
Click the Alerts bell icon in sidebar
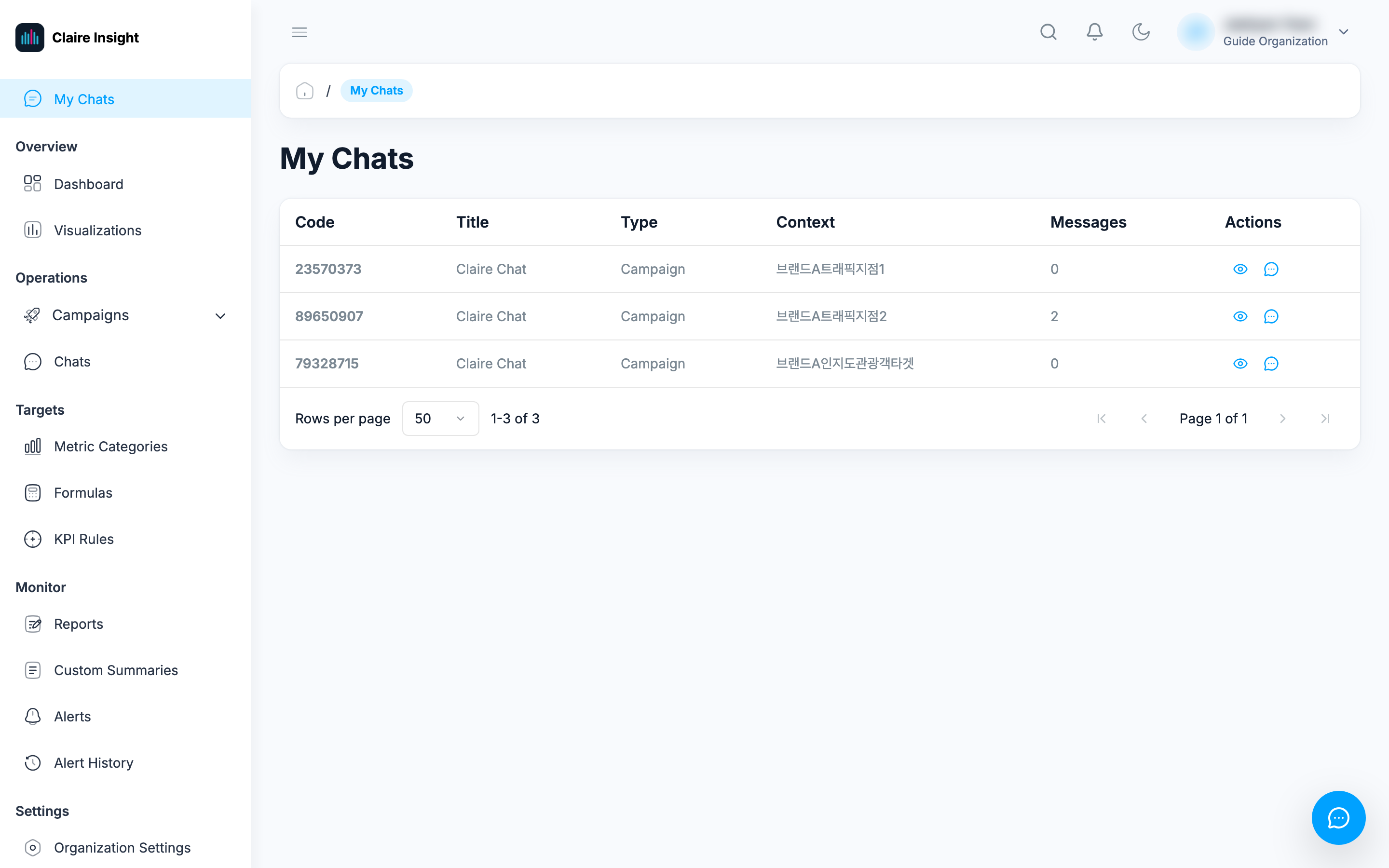(33, 717)
